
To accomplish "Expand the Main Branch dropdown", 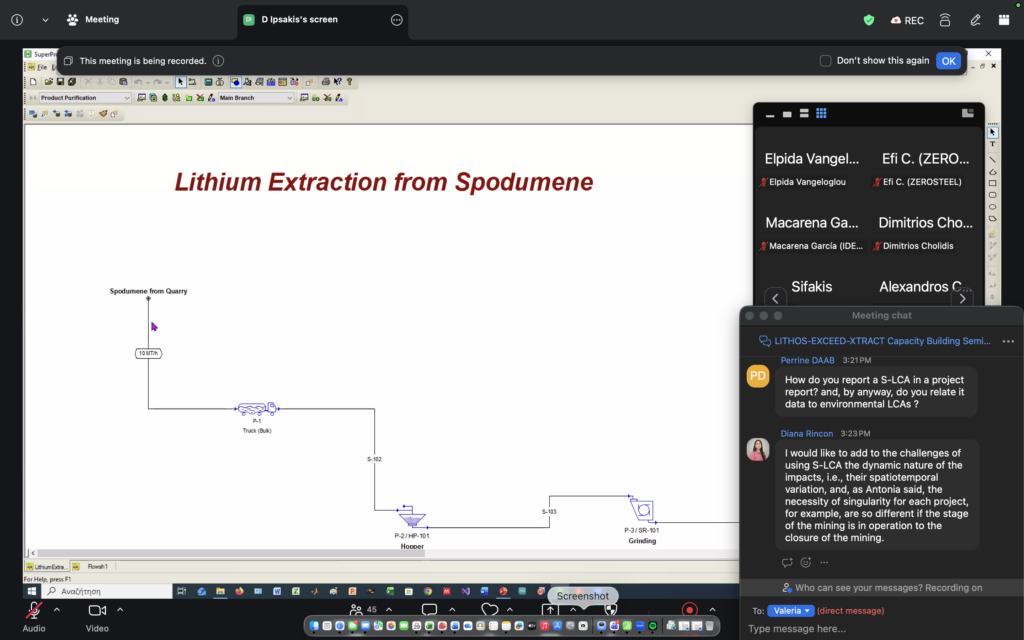I will click(x=255, y=98).
